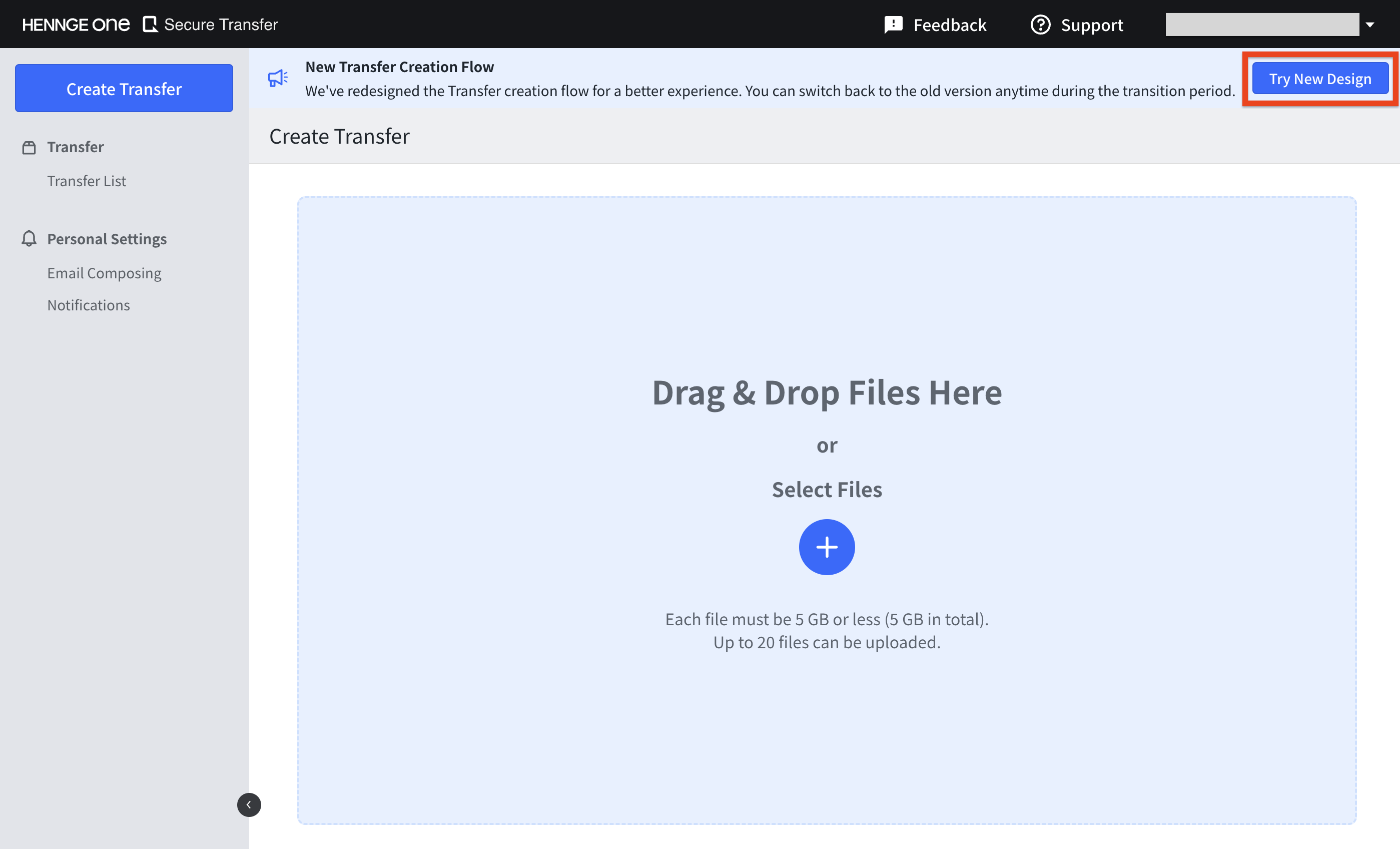Collapse the sidebar with the chevron button
Screen dimensions: 1400x849
coord(249,804)
